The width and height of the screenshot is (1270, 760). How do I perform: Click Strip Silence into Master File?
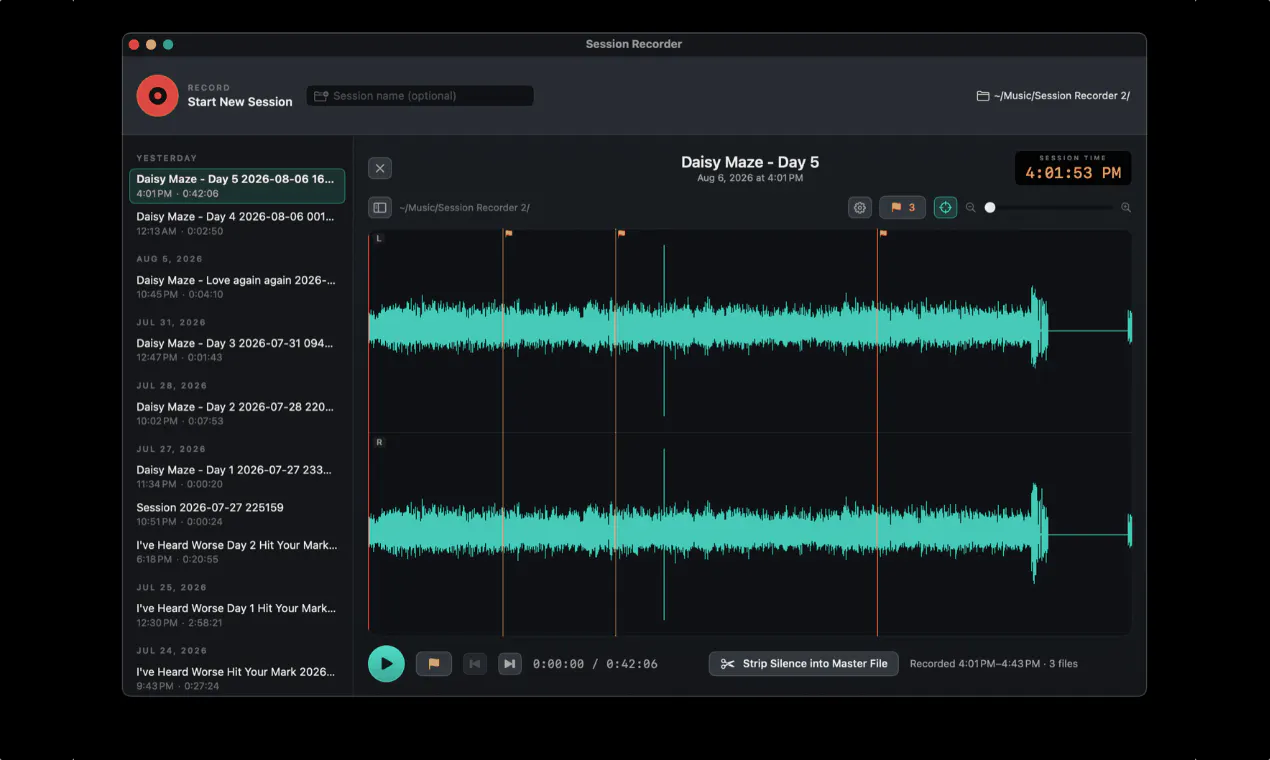pyautogui.click(x=804, y=664)
